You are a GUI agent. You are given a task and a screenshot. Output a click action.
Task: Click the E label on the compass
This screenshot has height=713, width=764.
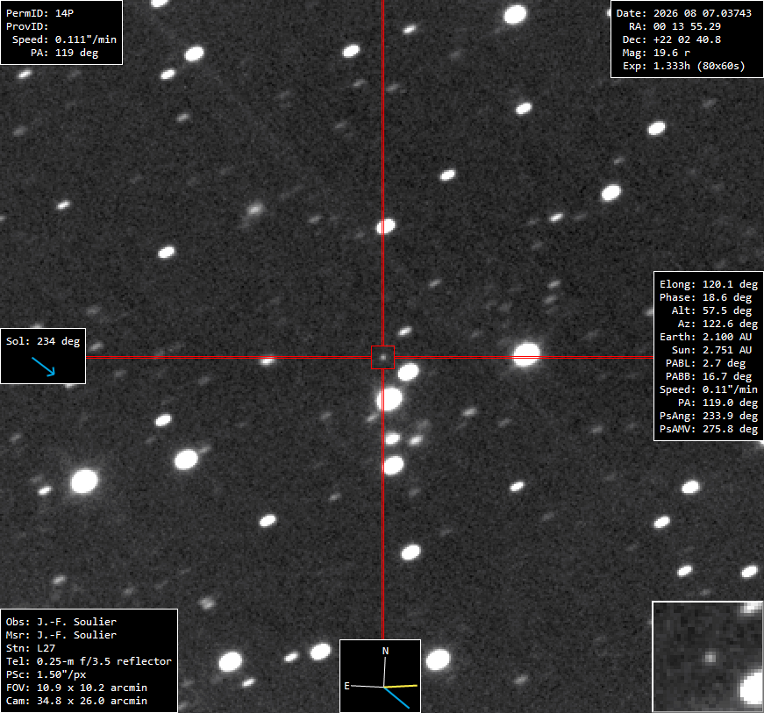[347, 686]
